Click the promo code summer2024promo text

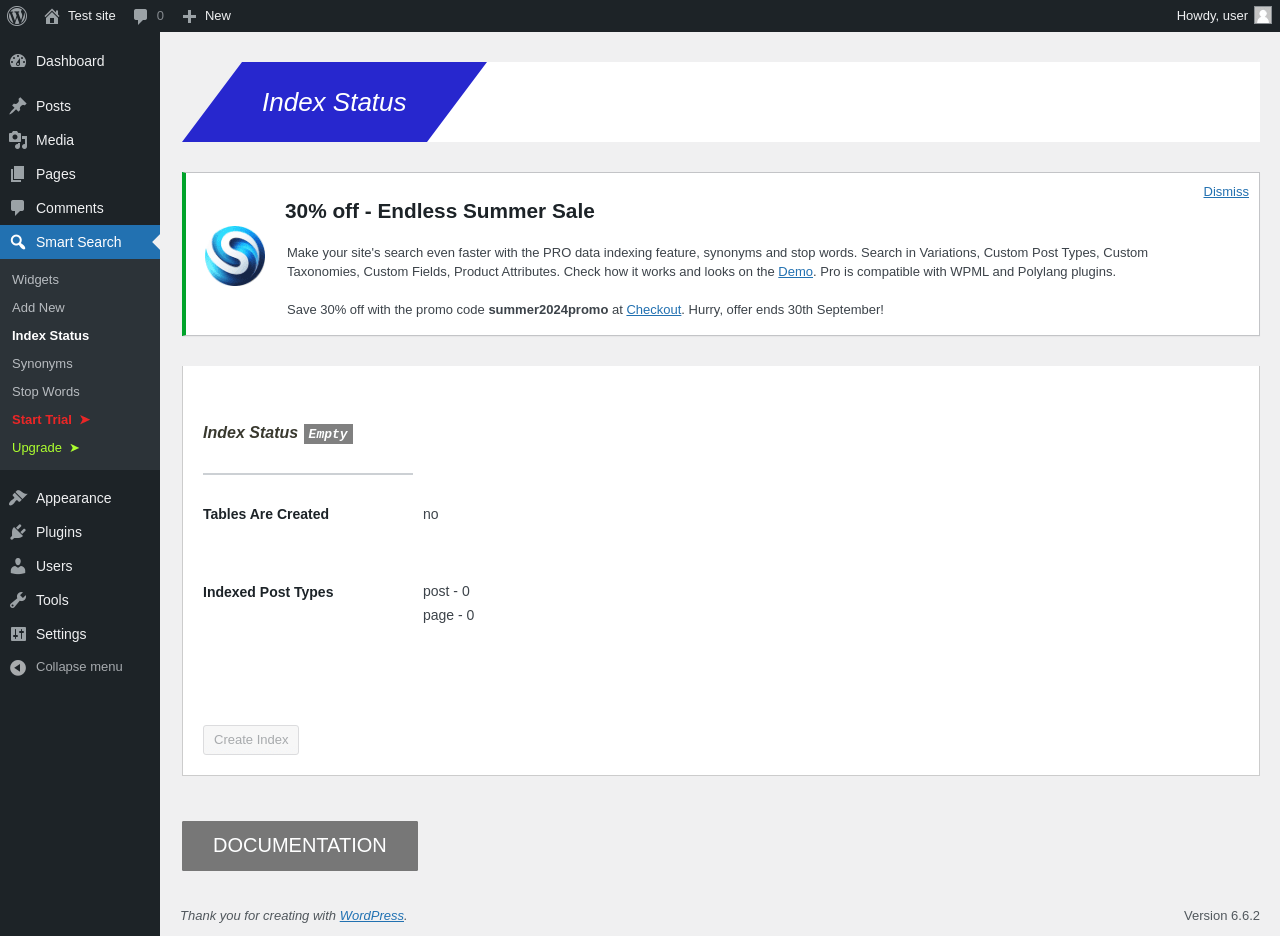(548, 310)
